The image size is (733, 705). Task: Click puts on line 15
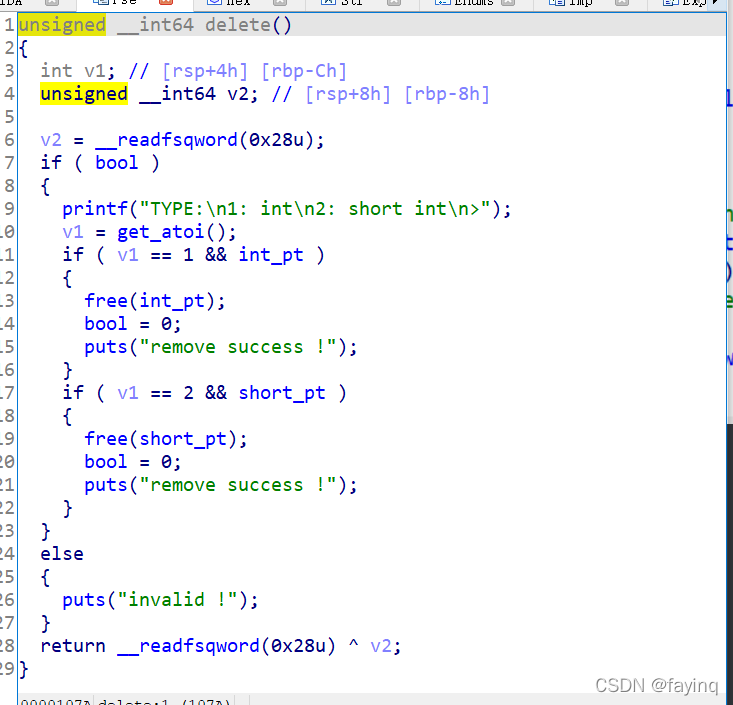coord(106,347)
